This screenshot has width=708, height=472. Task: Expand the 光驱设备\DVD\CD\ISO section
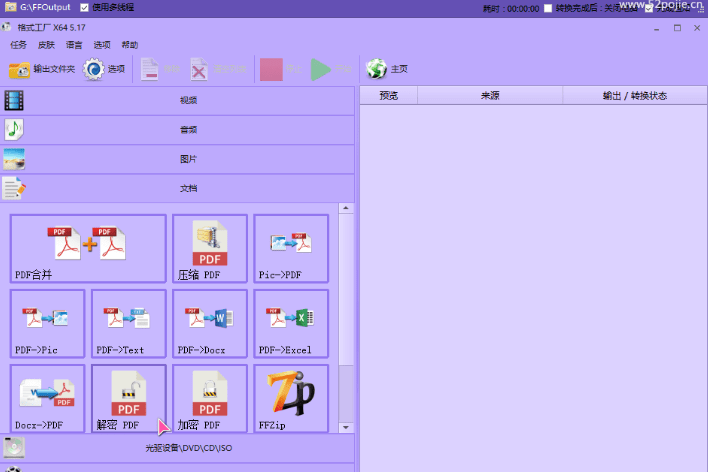tap(178, 449)
